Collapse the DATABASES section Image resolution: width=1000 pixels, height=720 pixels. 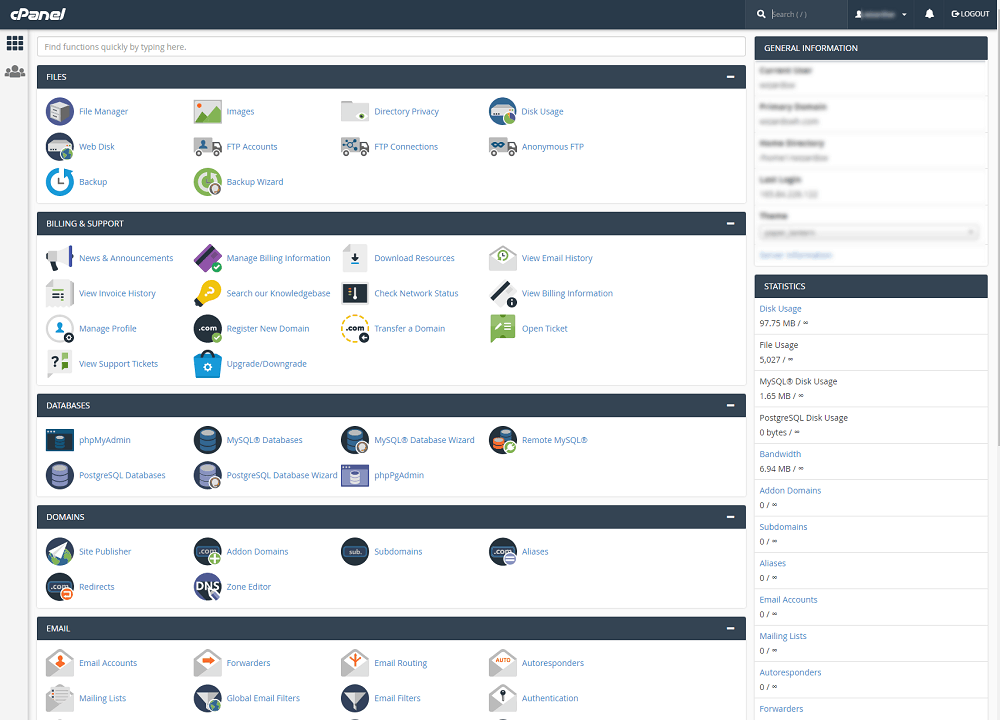(x=730, y=406)
